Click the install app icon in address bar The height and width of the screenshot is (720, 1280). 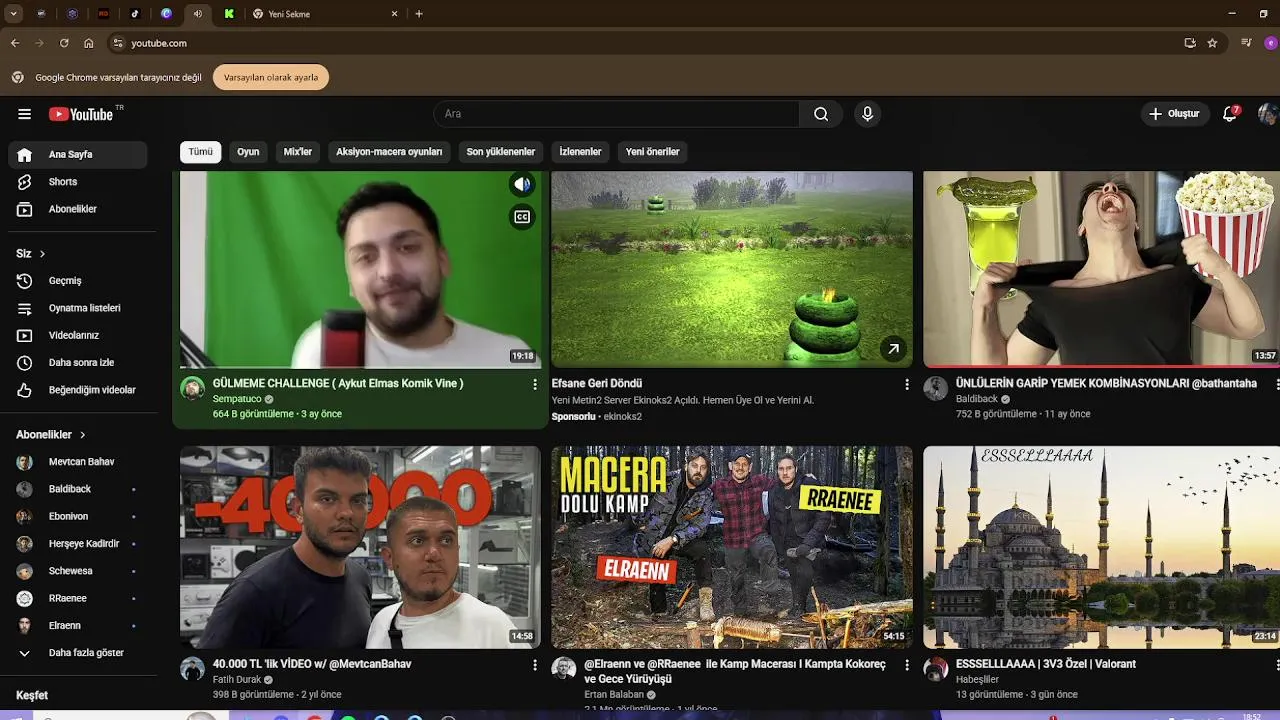[x=1190, y=43]
